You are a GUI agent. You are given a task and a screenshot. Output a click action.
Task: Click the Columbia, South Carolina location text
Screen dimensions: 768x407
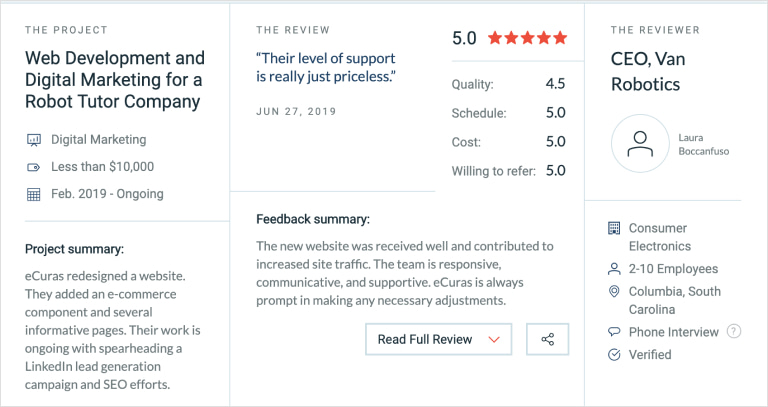[x=674, y=300]
